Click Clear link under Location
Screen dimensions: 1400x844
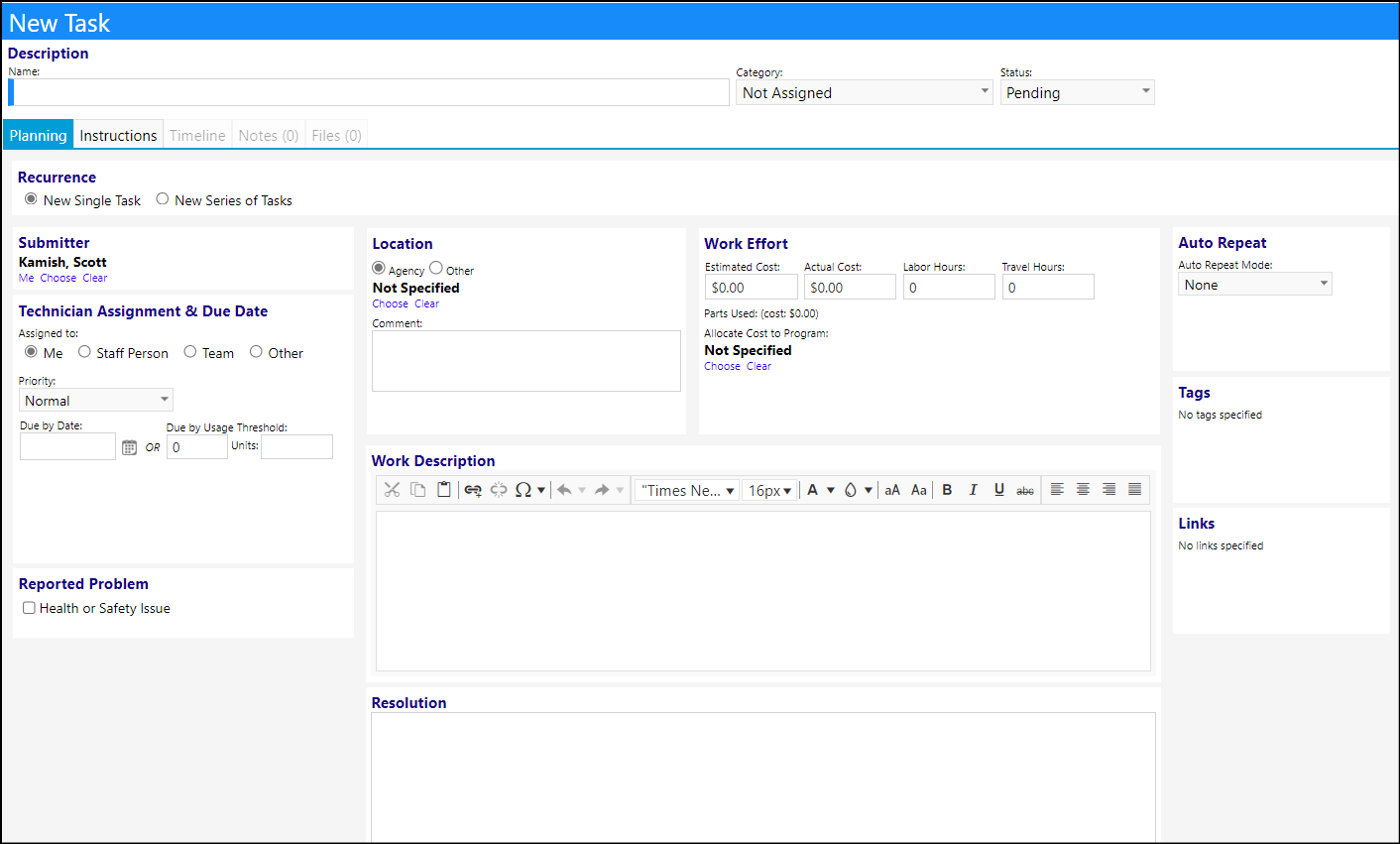coord(427,303)
